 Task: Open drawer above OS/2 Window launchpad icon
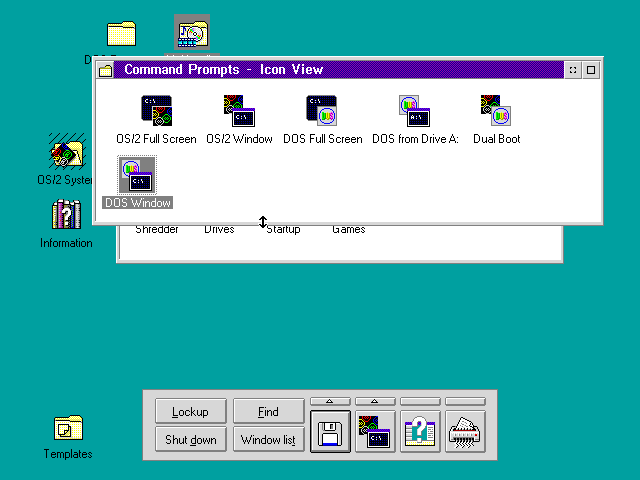click(x=375, y=402)
